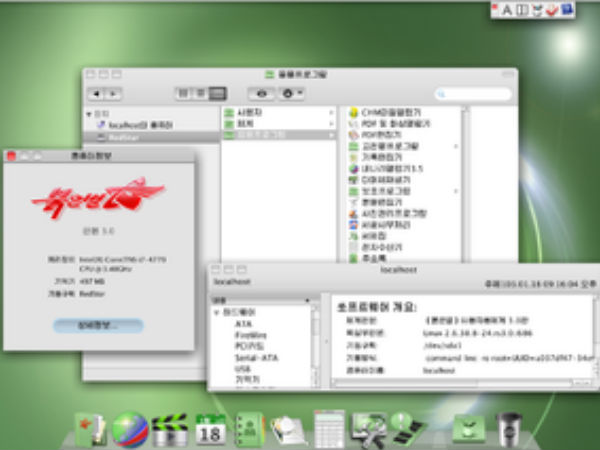Viewport: 600px width, 450px height.
Task: Switch file browser to icon view
Action: point(184,93)
